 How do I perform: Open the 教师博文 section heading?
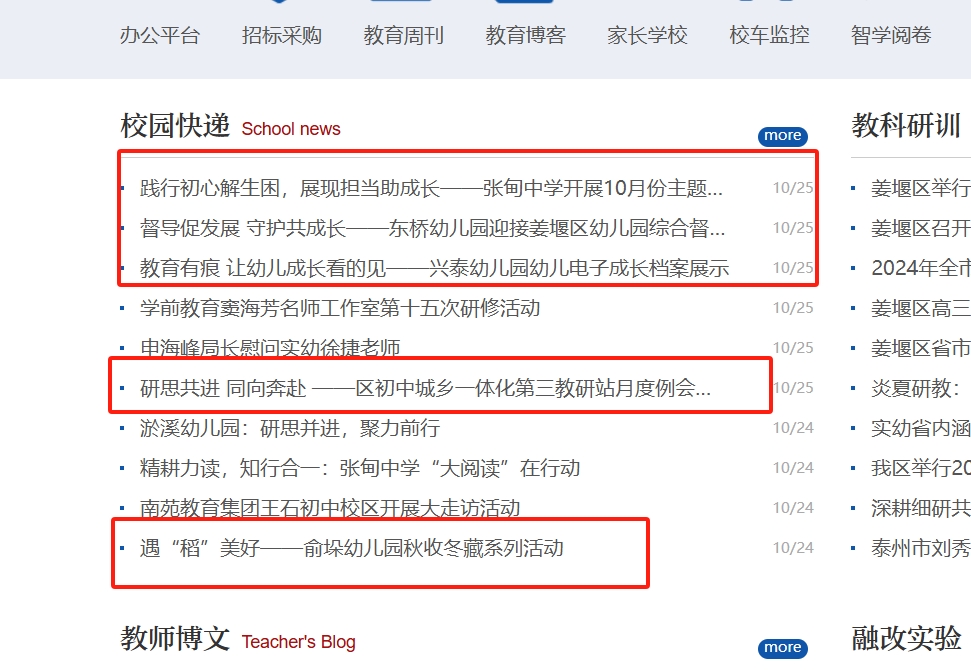(175, 638)
